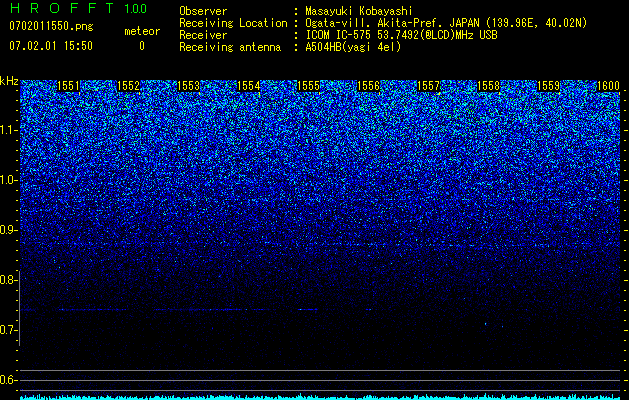Click the 1559 time marker
The width and height of the screenshot is (629, 400).
point(548,86)
